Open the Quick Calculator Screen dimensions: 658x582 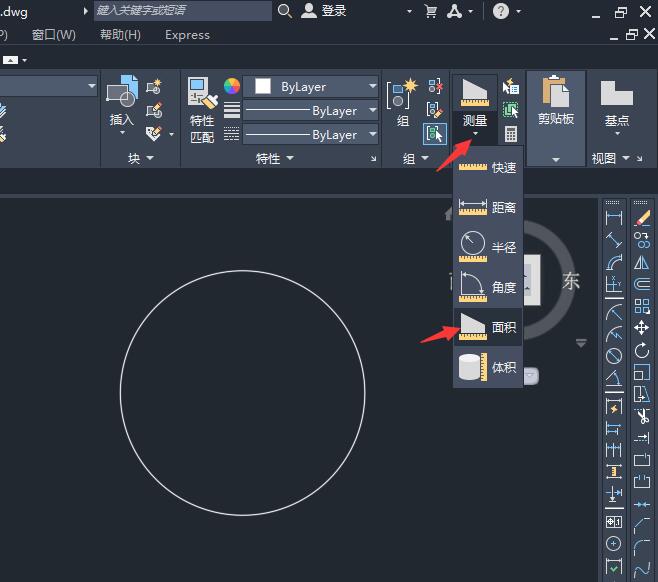pos(510,134)
